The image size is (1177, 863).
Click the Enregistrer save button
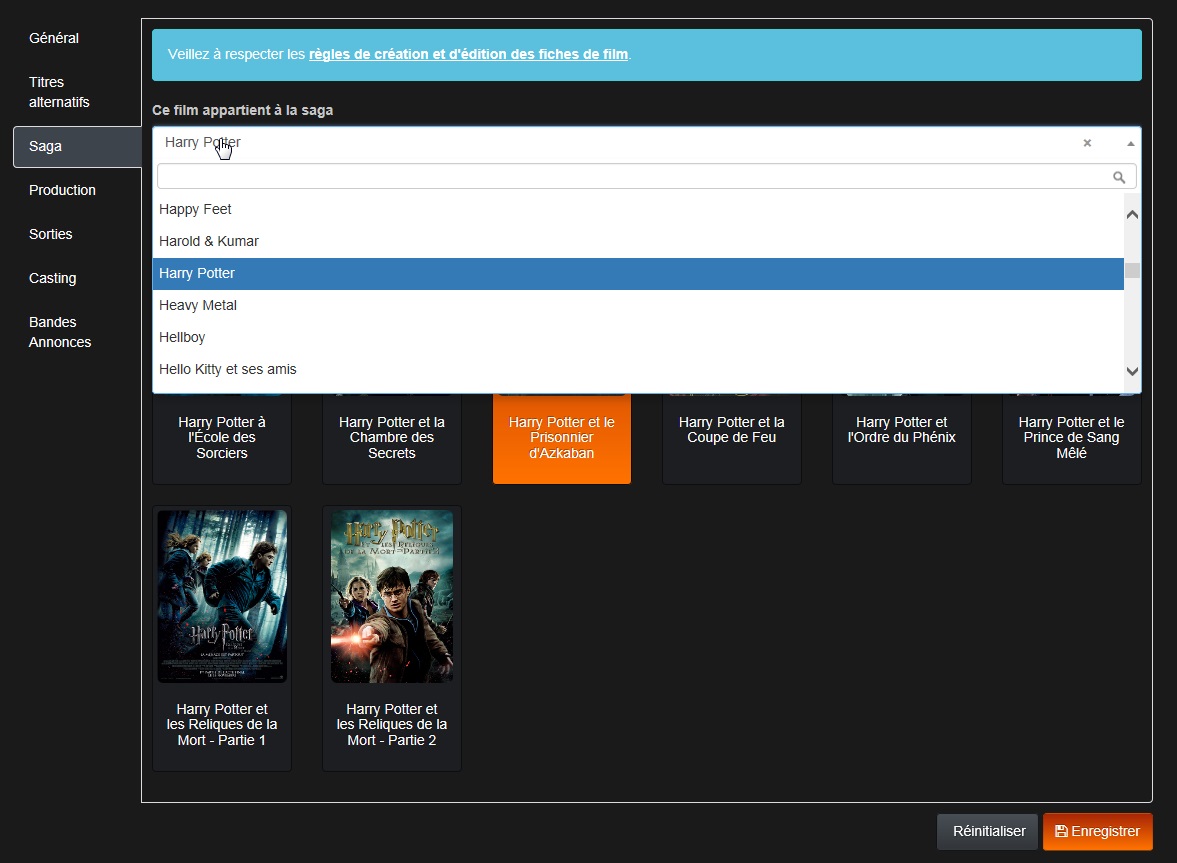coord(1097,831)
